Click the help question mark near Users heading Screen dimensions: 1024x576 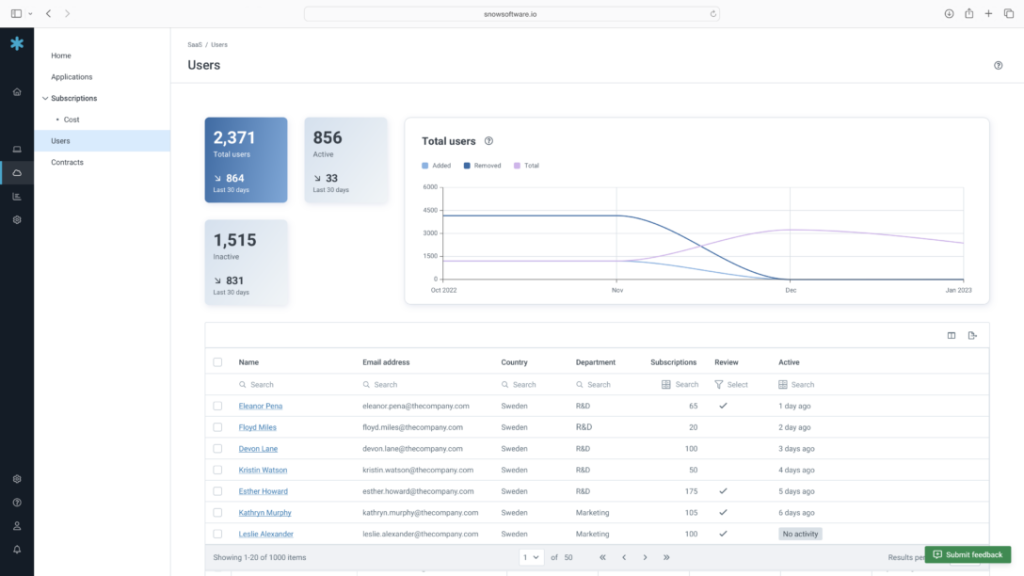click(x=997, y=64)
